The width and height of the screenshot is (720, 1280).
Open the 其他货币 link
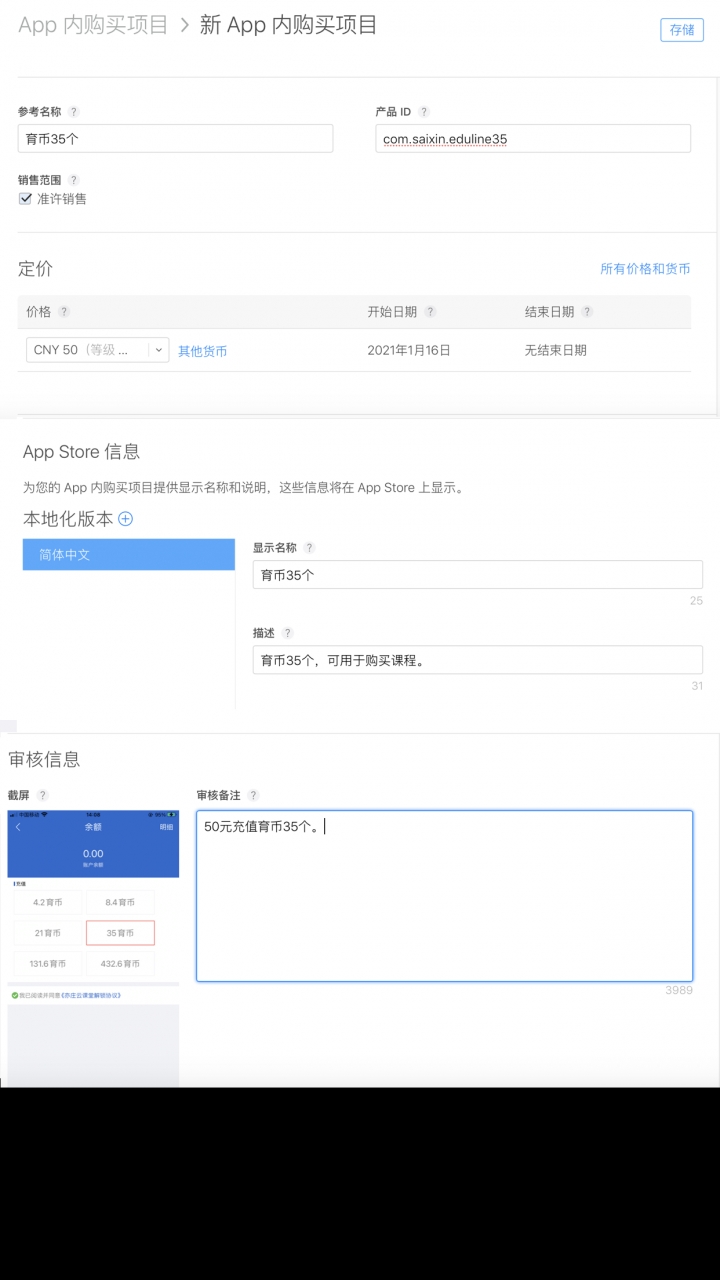pos(202,351)
